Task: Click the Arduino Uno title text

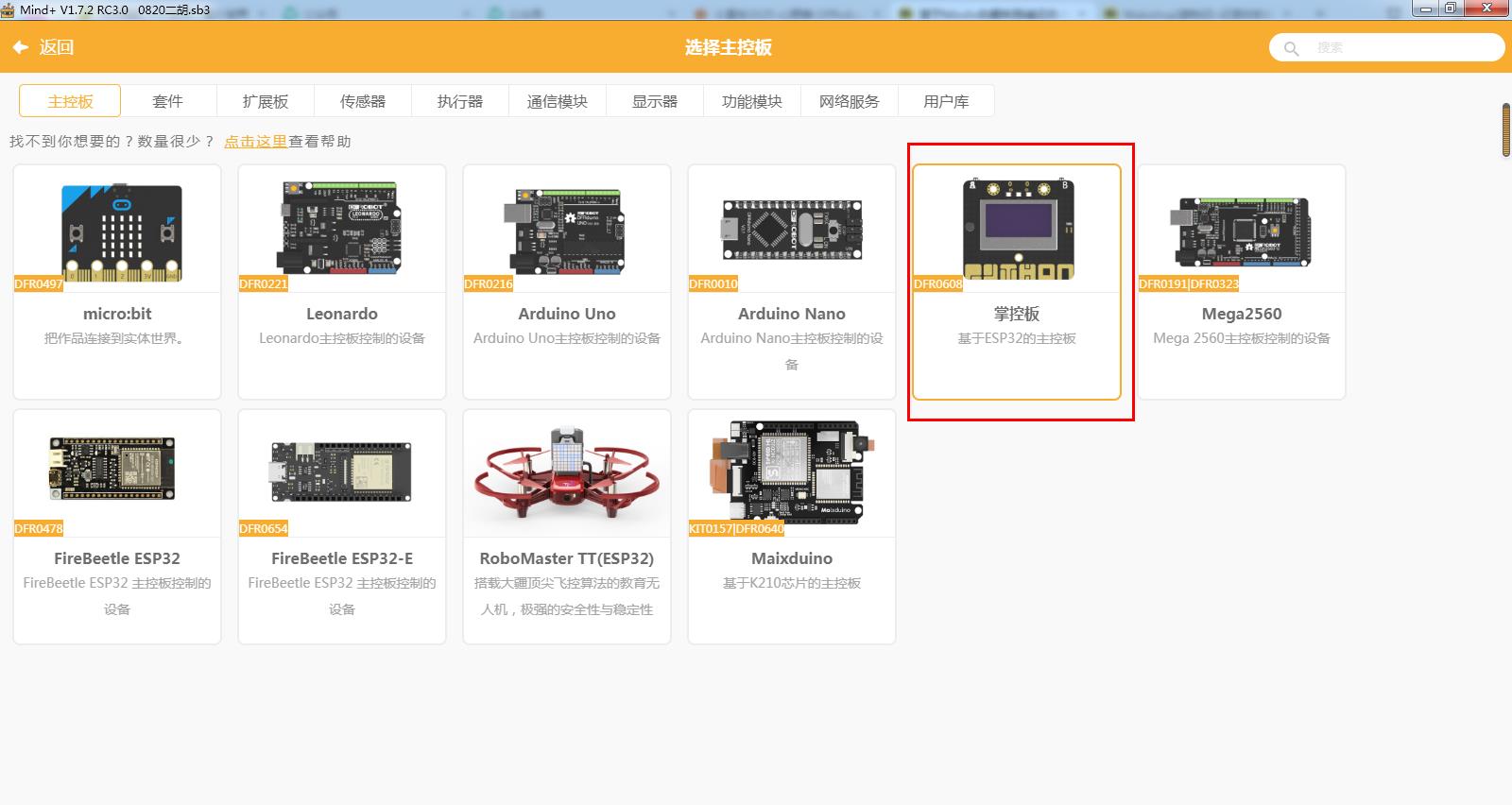Action: [567, 314]
